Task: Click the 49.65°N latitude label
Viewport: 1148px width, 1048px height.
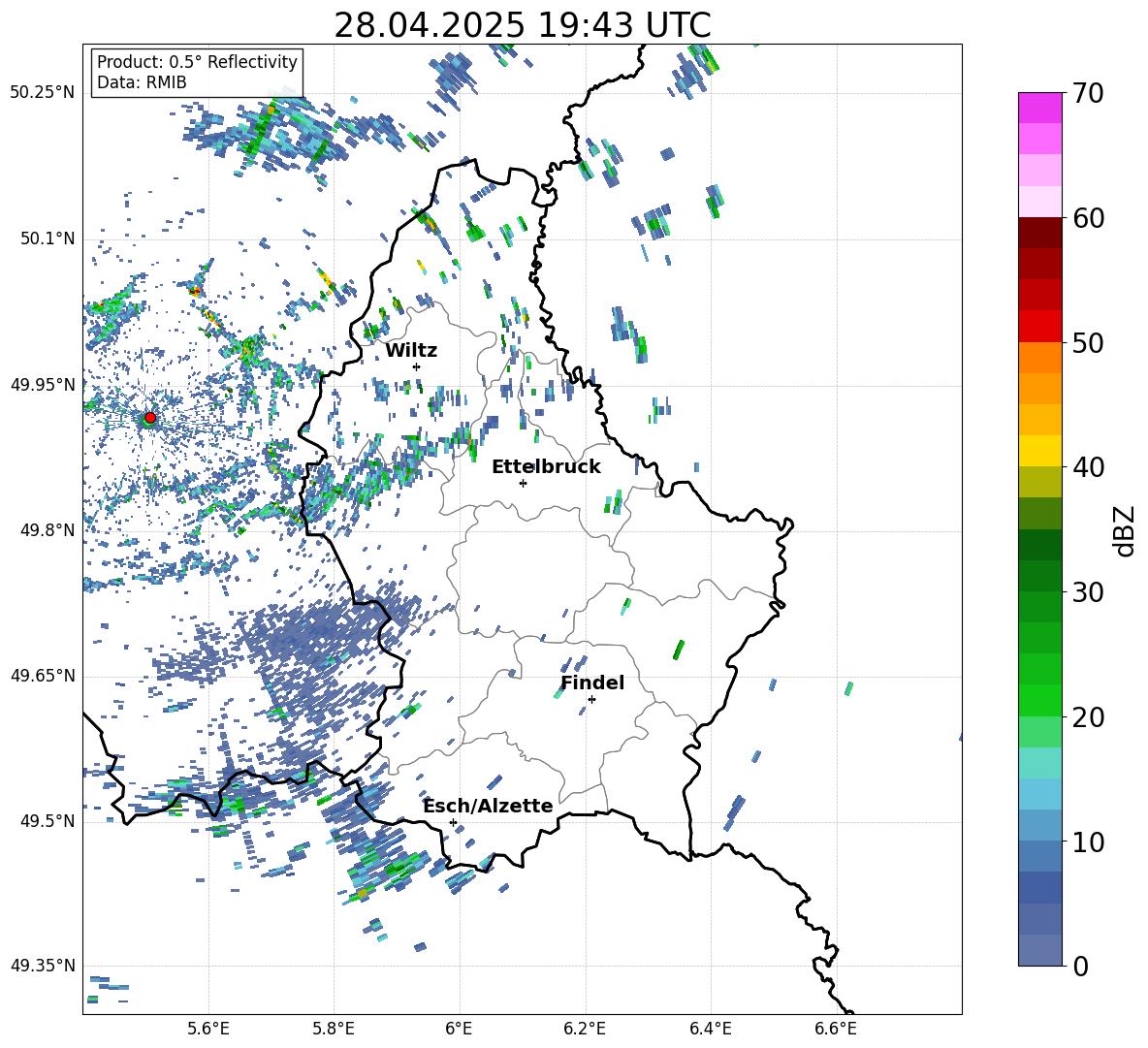Action: 43,675
